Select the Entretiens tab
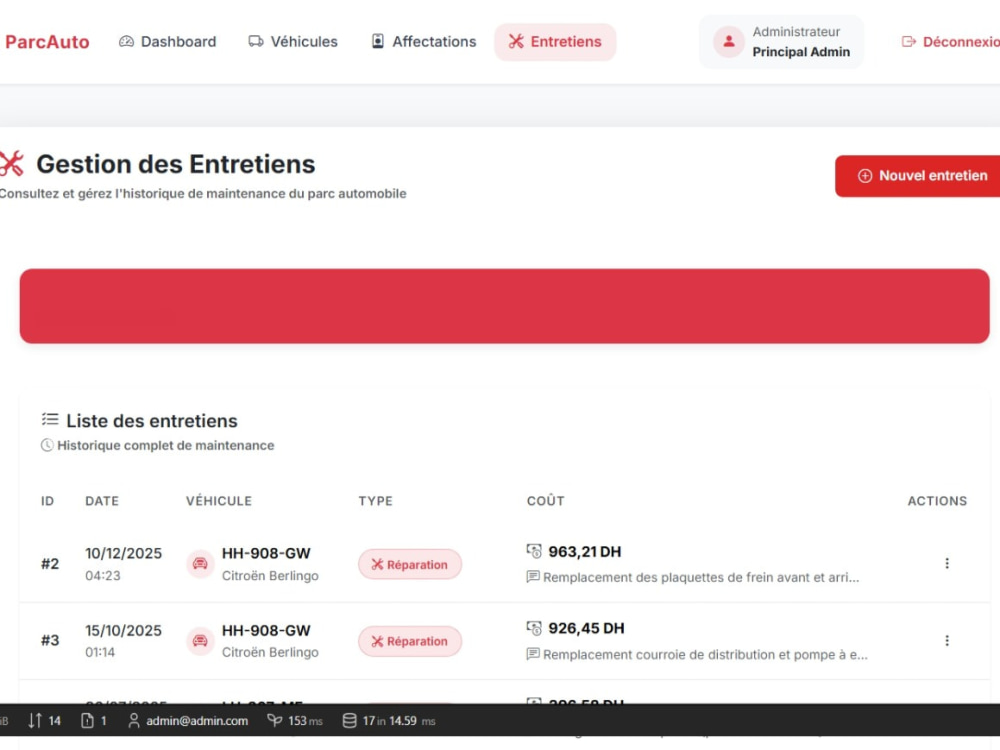 click(555, 41)
